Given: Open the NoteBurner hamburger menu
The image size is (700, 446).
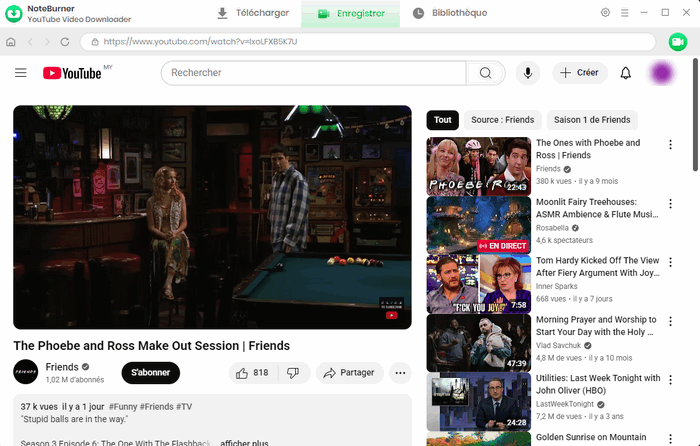Looking at the screenshot, I should (x=625, y=13).
